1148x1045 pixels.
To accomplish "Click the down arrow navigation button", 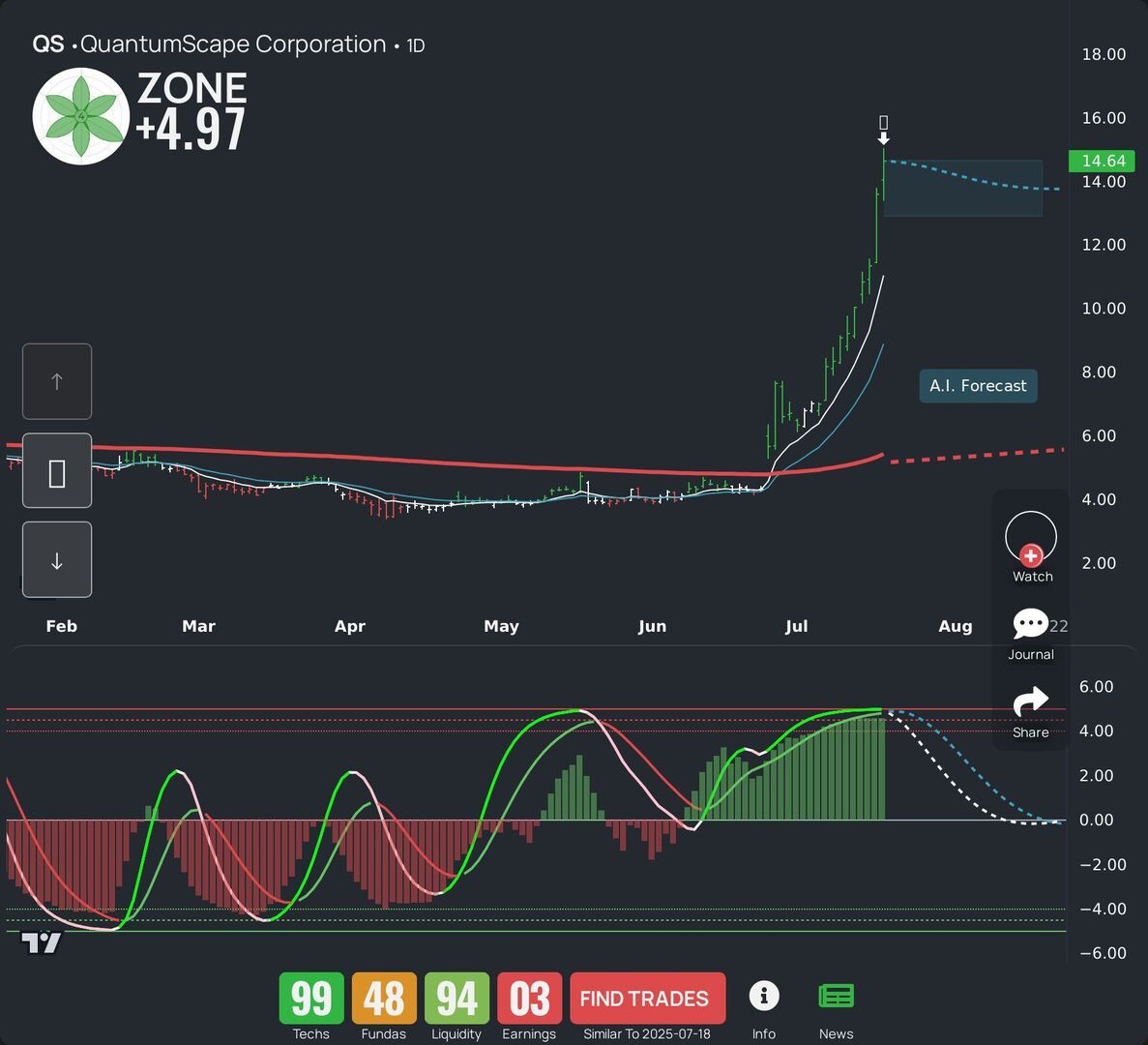I will pyautogui.click(x=57, y=559).
